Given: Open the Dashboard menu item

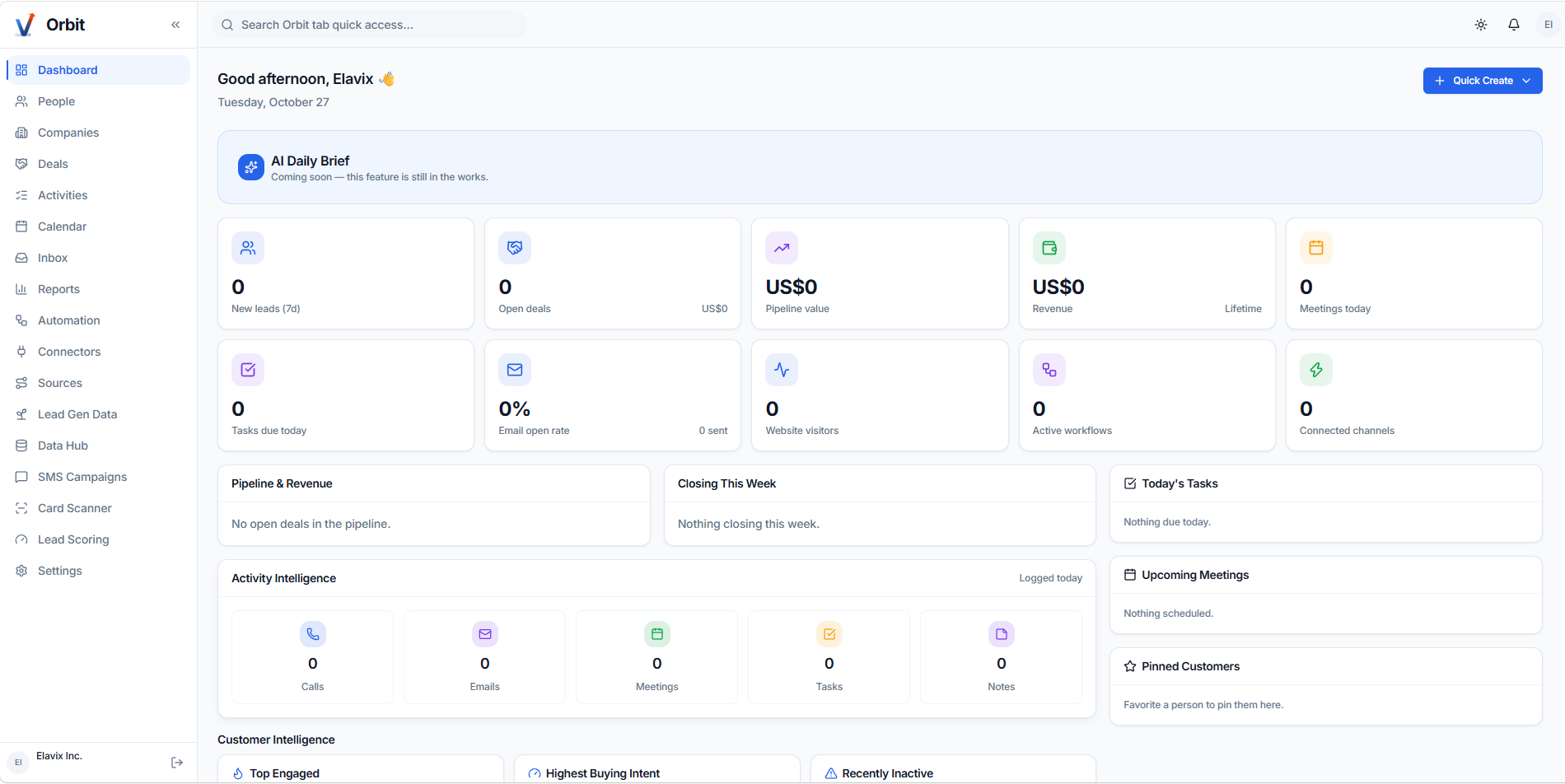Looking at the screenshot, I should [98, 70].
